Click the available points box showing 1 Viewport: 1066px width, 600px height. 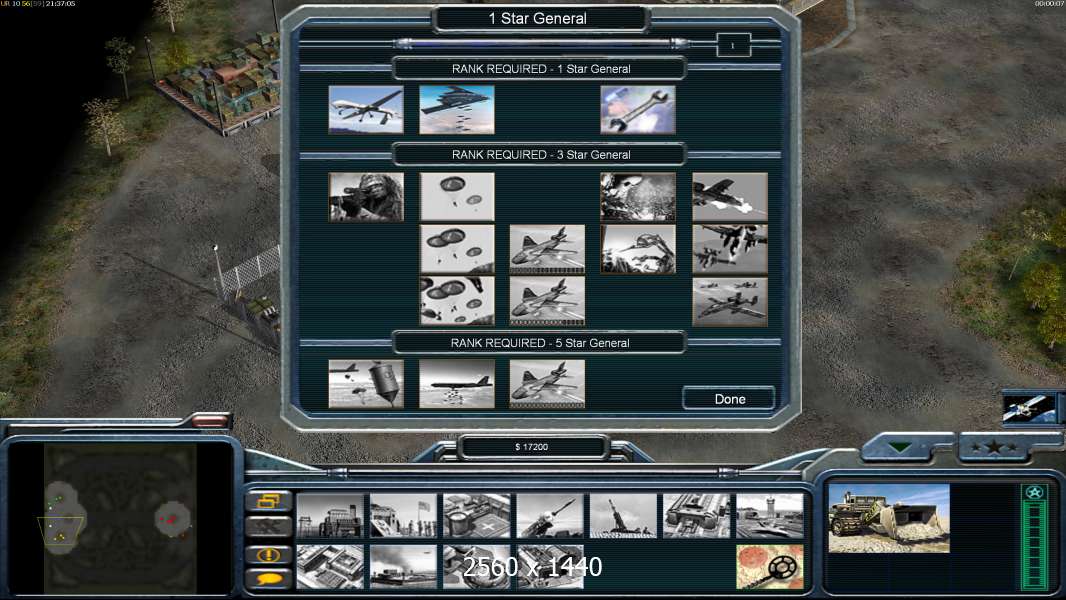(x=733, y=46)
